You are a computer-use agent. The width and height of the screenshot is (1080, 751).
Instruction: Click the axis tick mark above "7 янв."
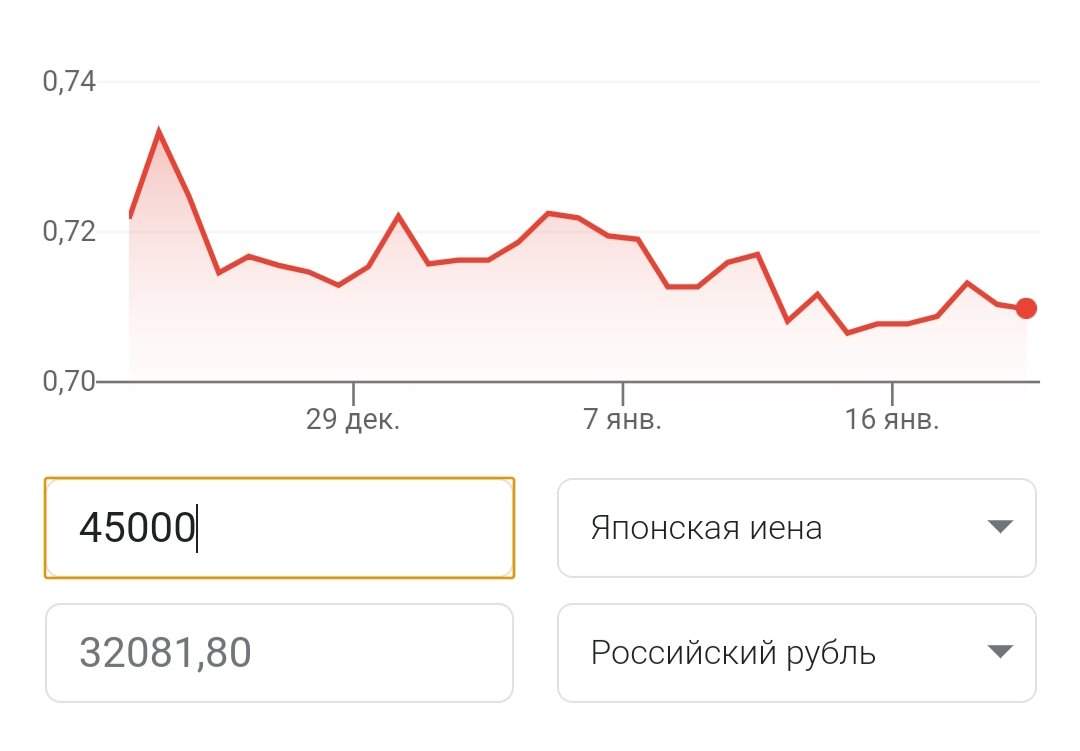tap(622, 391)
